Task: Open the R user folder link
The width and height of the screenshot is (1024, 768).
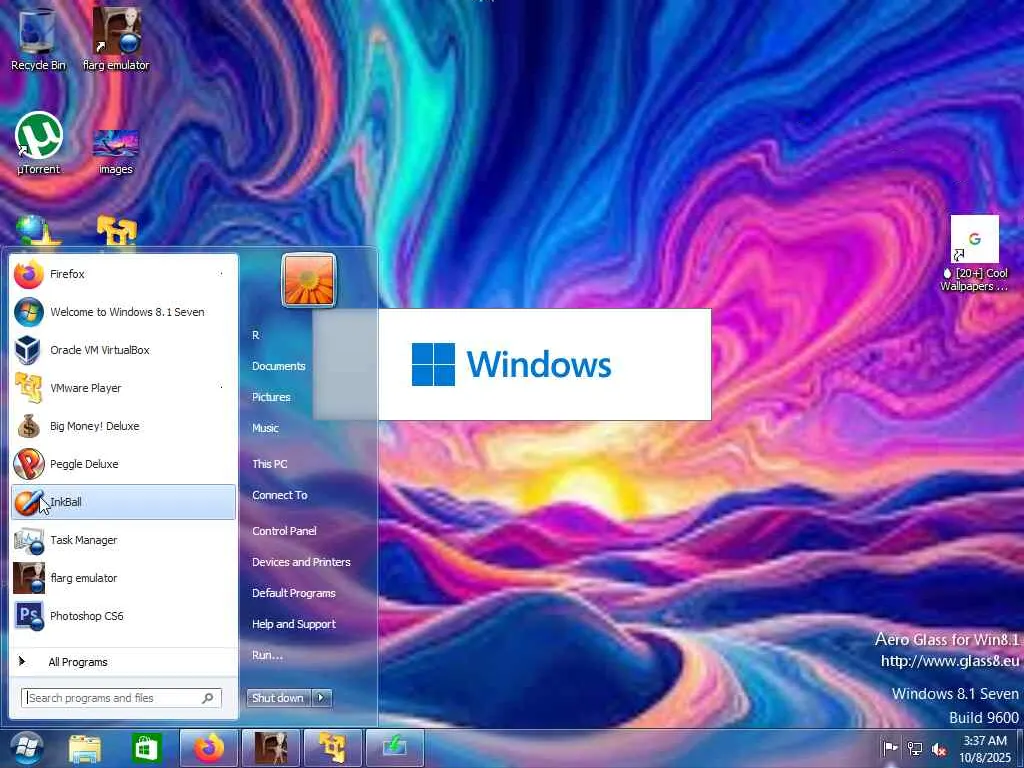Action: (256, 335)
